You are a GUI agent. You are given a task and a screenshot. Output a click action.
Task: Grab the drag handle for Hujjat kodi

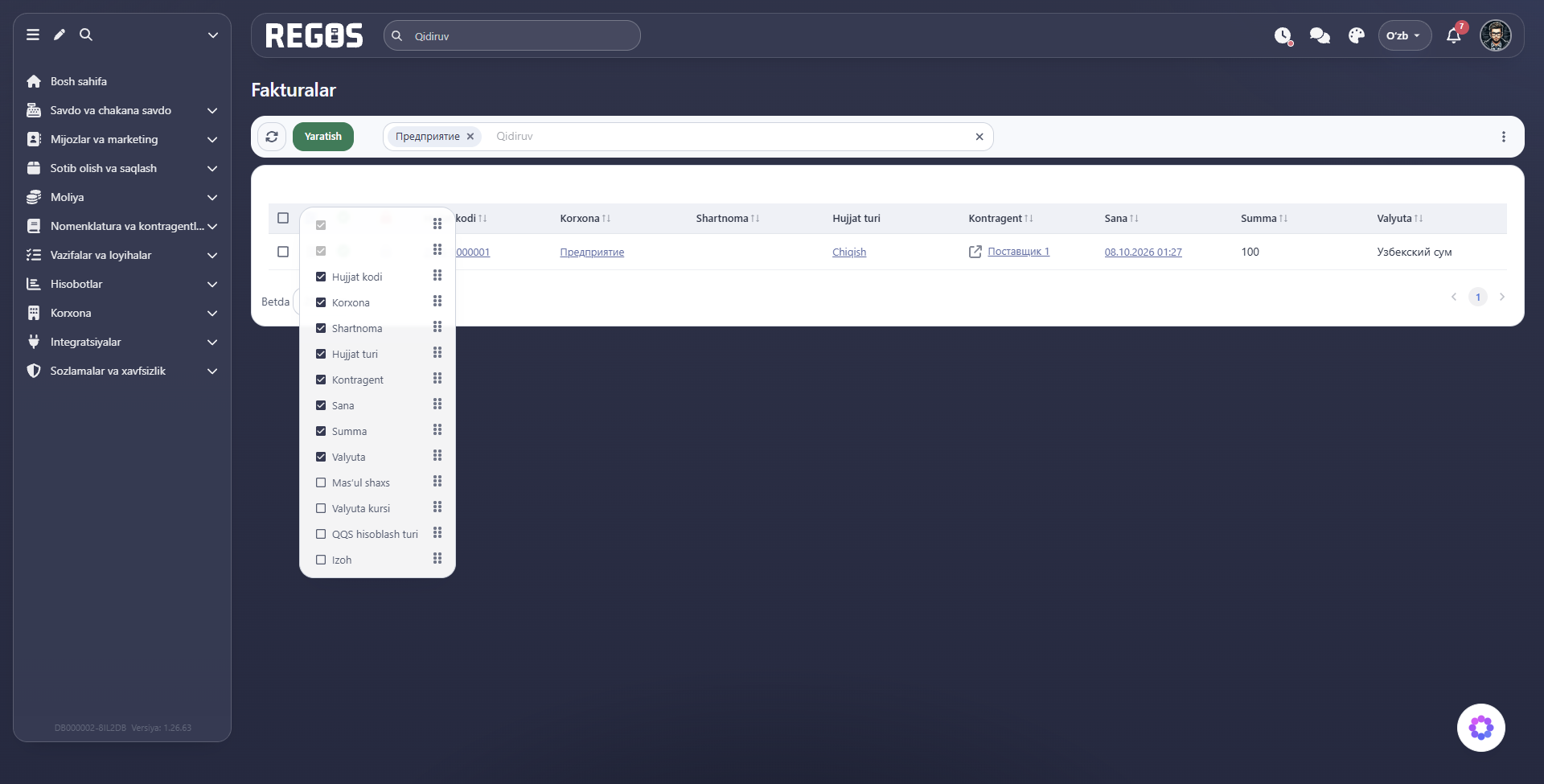[x=437, y=276]
